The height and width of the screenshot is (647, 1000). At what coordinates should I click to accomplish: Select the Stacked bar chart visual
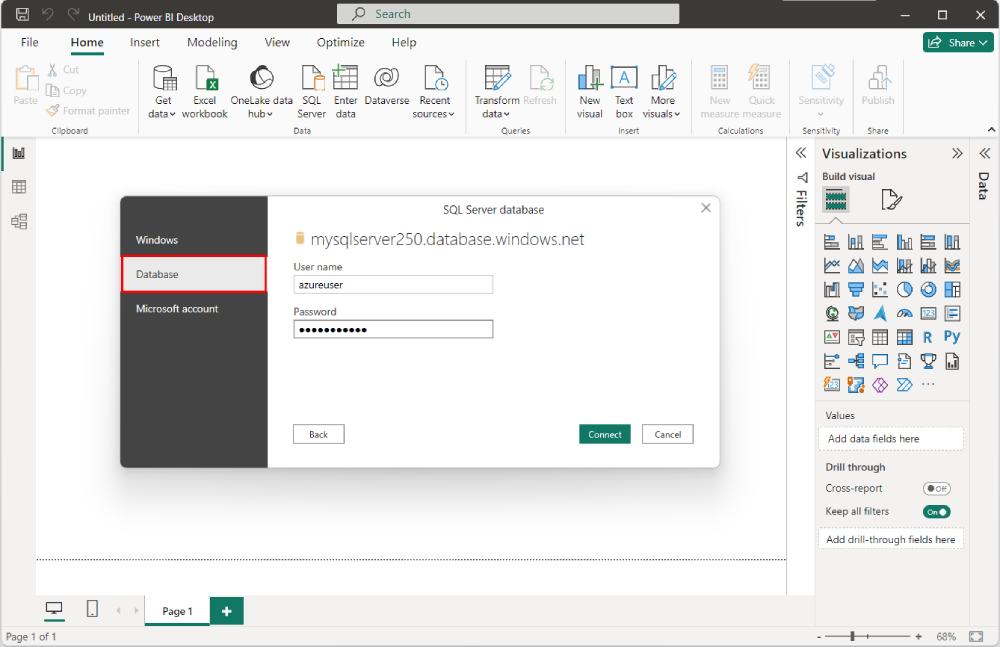coord(832,242)
